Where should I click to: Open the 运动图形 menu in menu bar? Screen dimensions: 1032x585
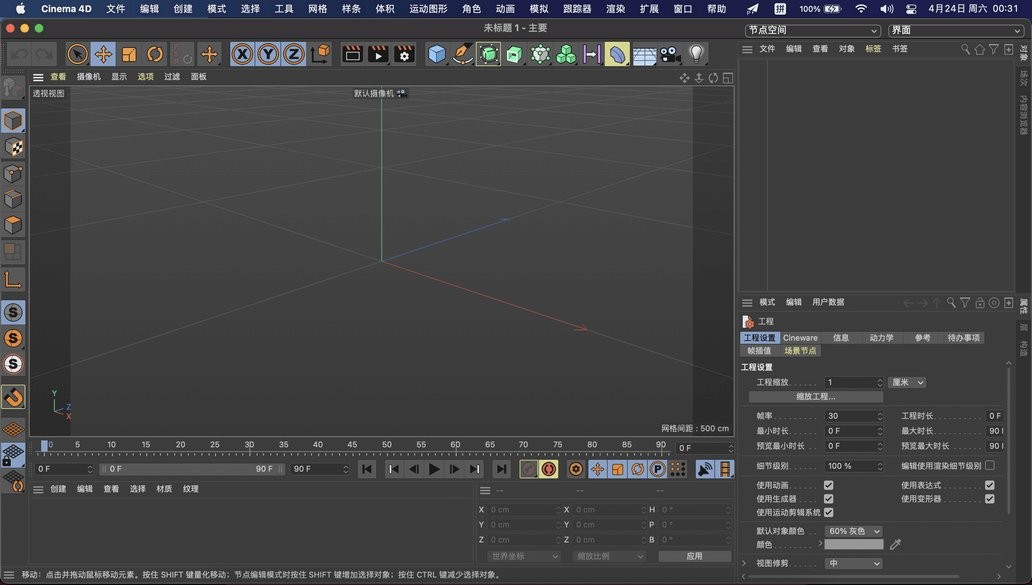(x=428, y=8)
